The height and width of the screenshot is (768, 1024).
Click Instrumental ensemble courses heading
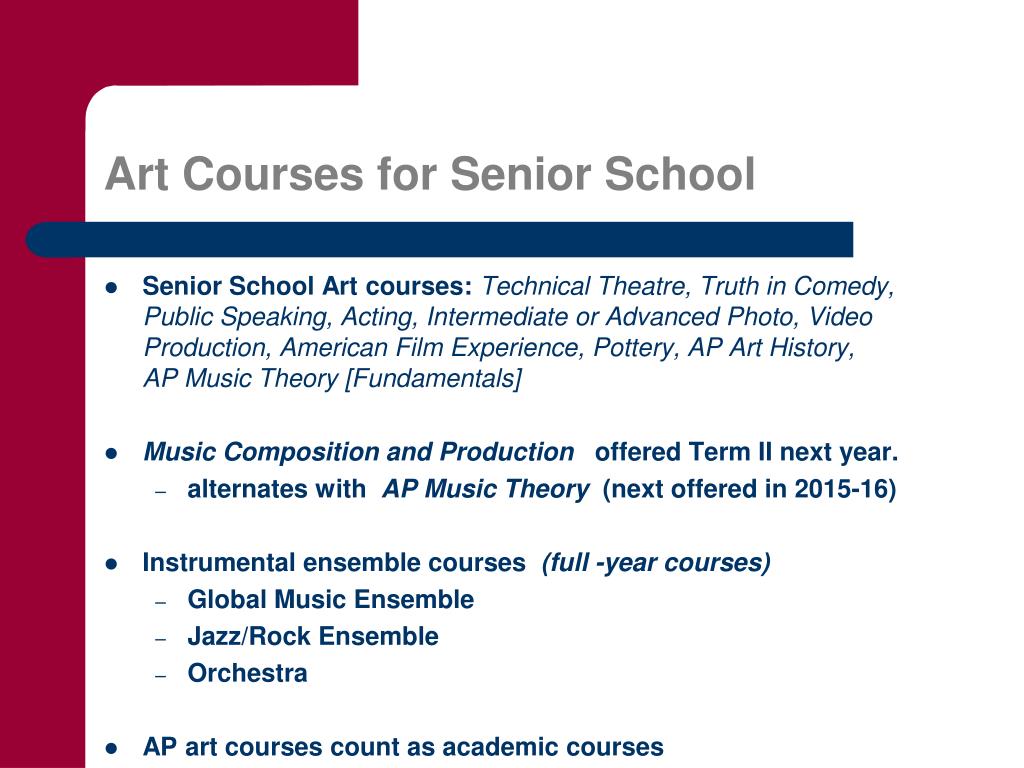pos(334,562)
